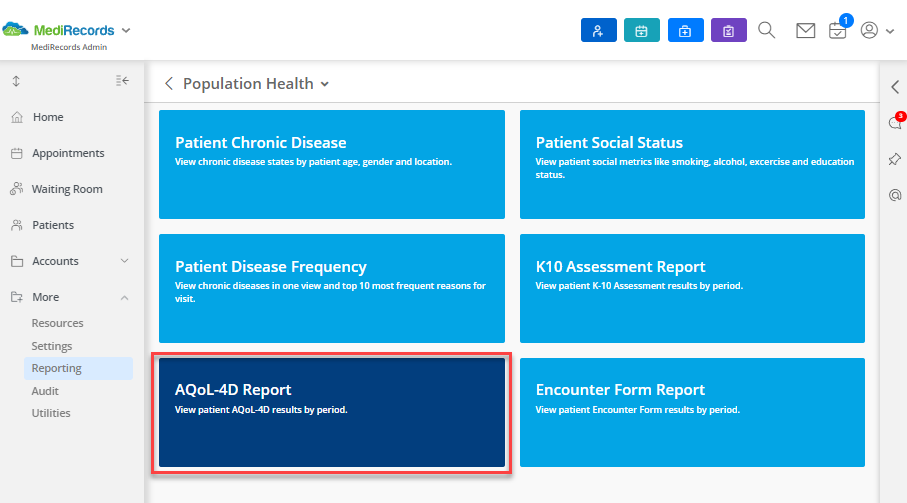This screenshot has height=503, width=907.
Task: Open the Population Health dropdown chevron
Action: pos(325,84)
